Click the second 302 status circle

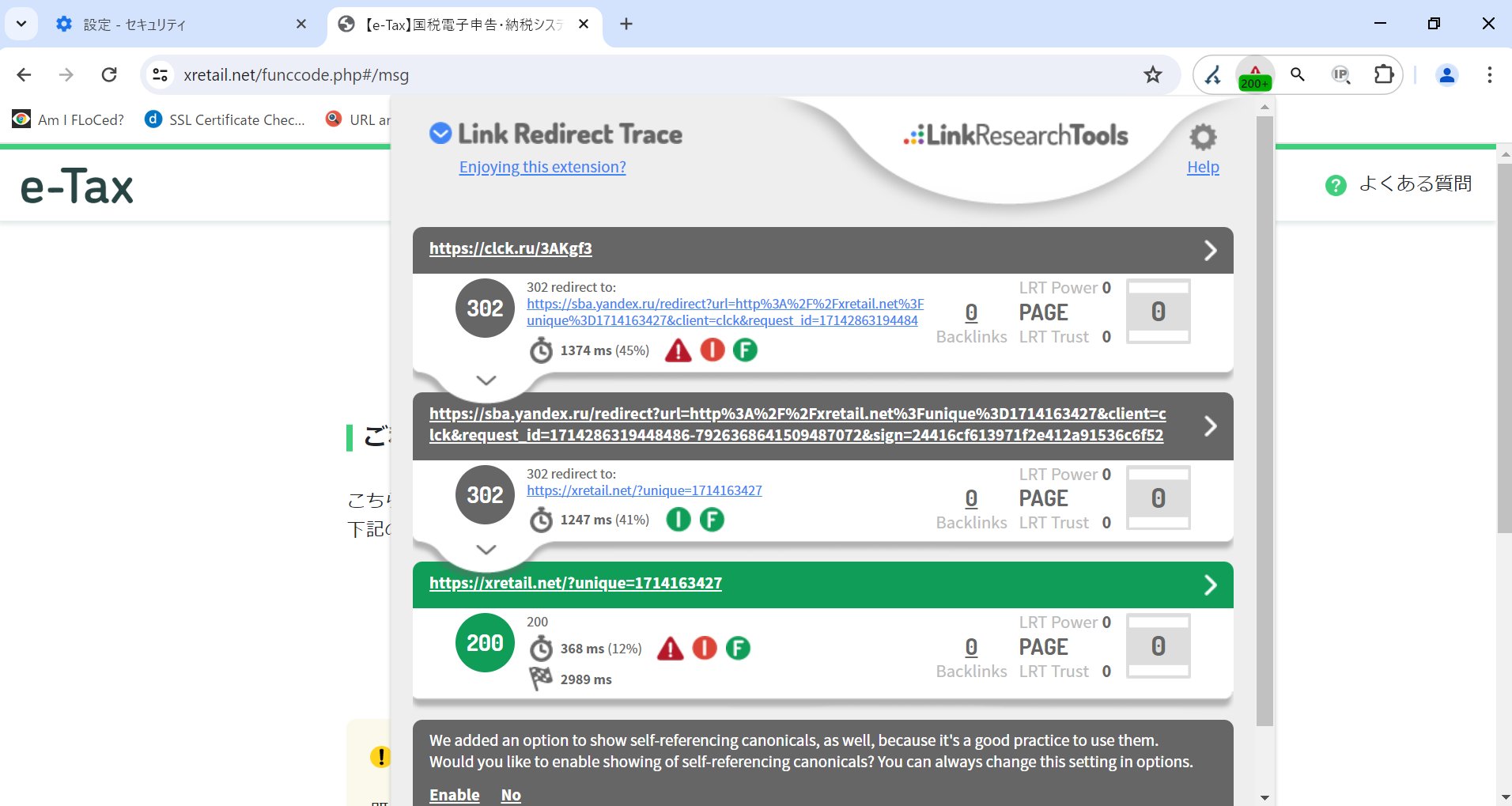485,495
